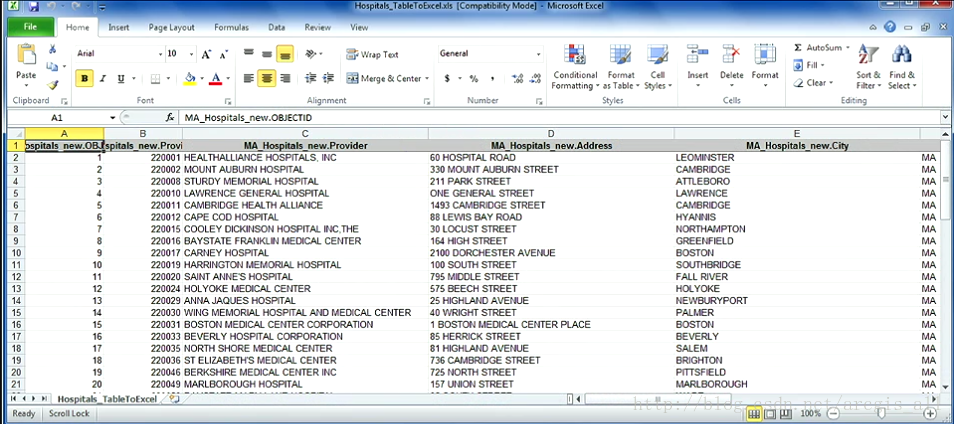
Task: Click the yellow fill color button
Action: [x=190, y=79]
